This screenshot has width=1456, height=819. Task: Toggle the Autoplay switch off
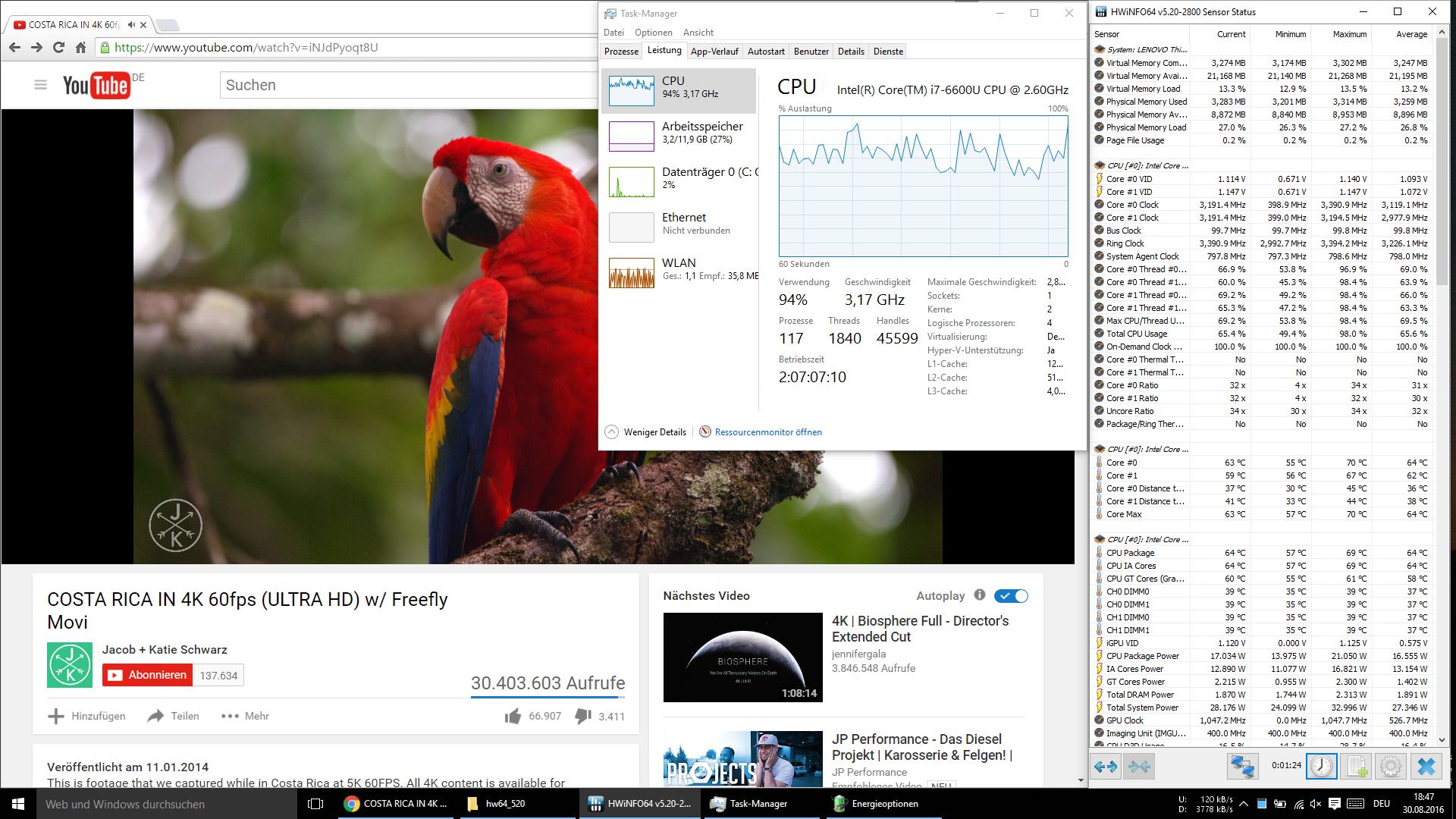(x=1011, y=596)
